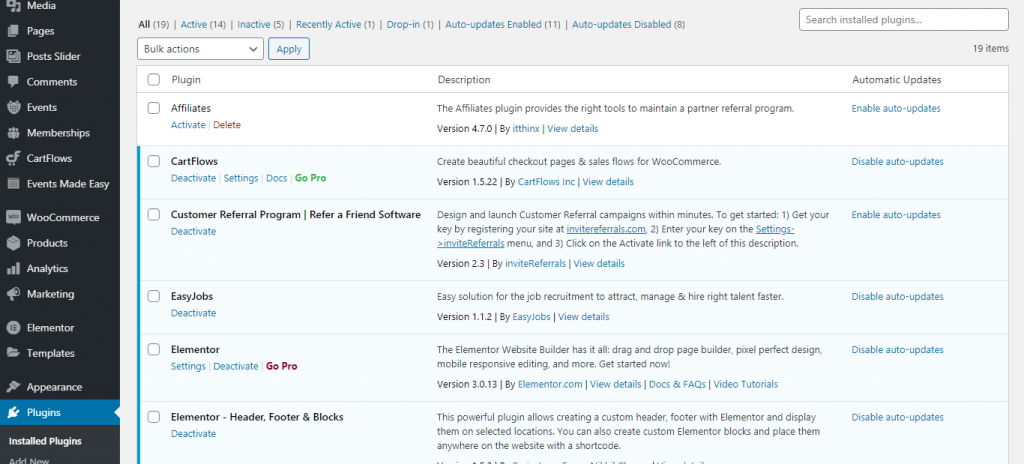Delete the Affiliates plugin
The height and width of the screenshot is (464, 1024).
pyautogui.click(x=227, y=125)
